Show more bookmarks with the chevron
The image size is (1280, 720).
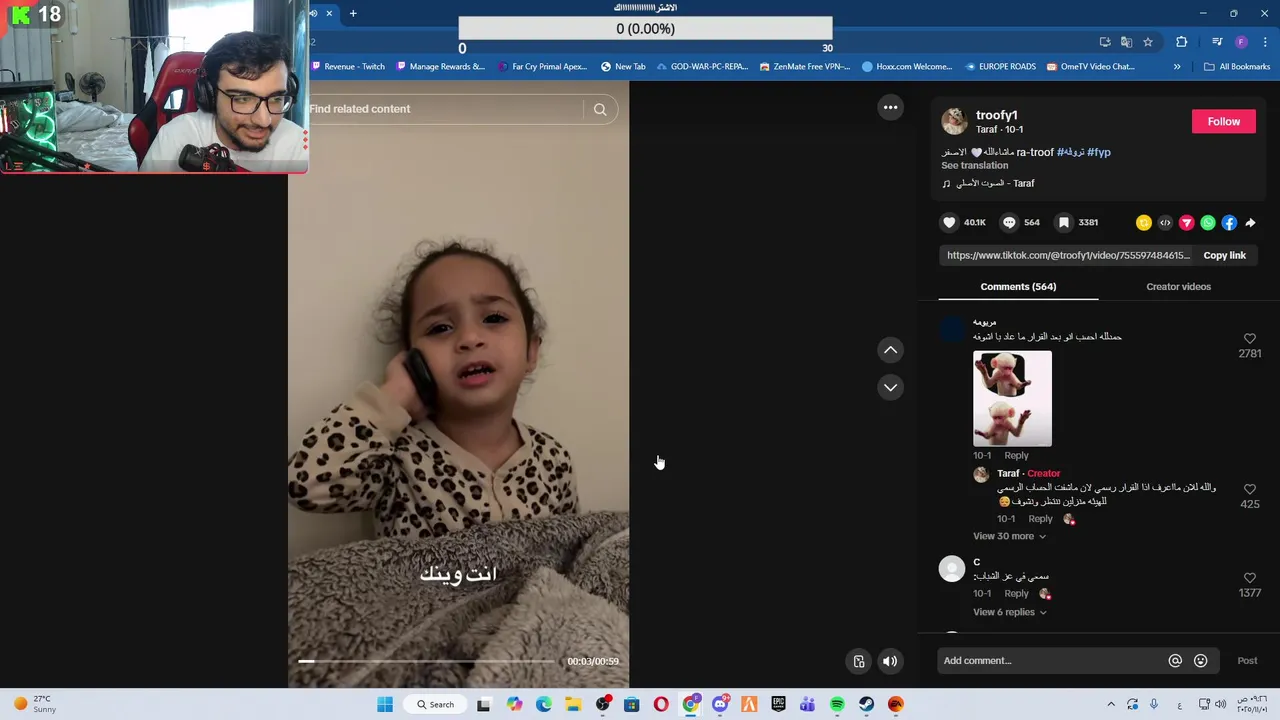1177,67
